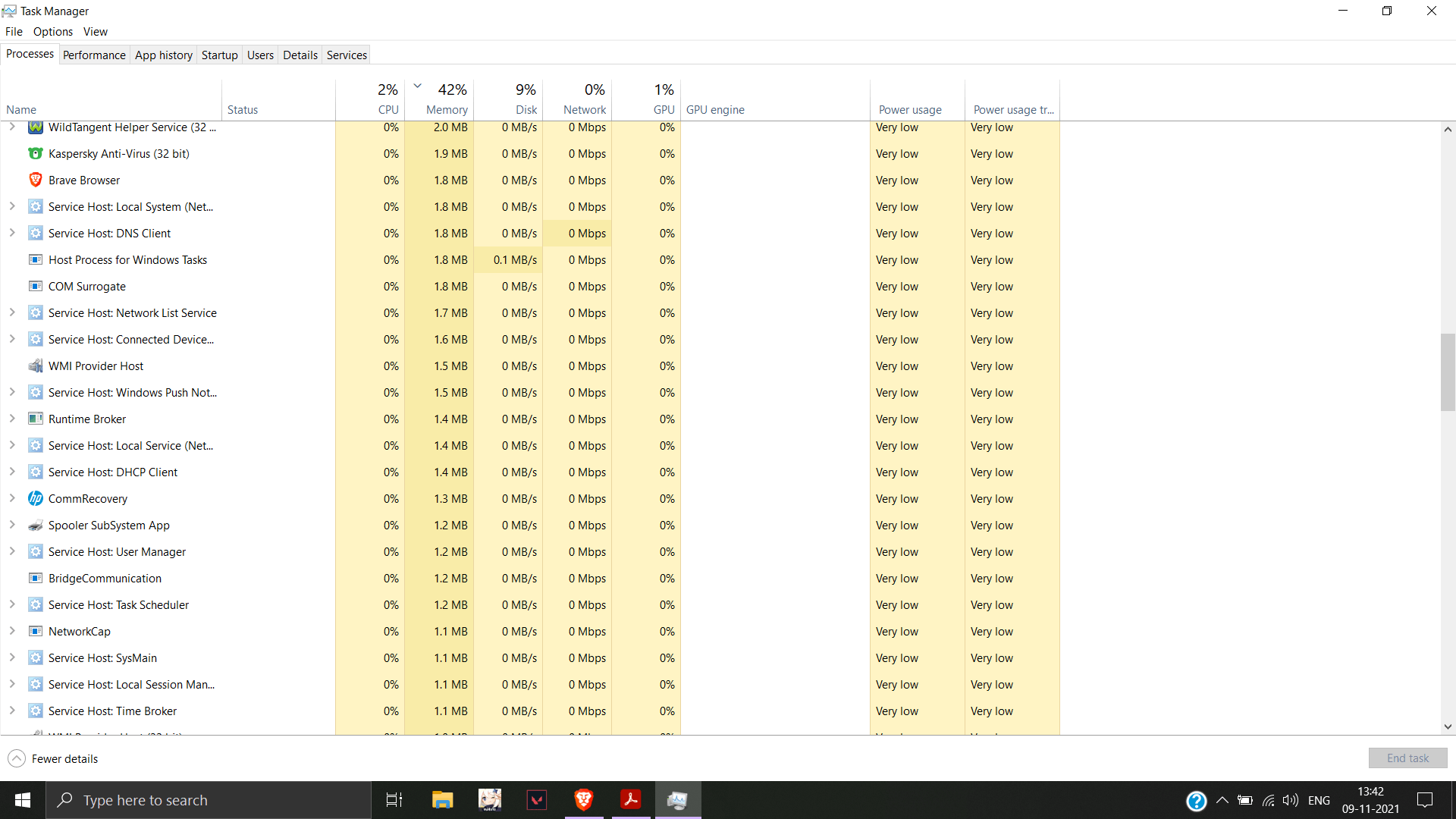Image resolution: width=1456 pixels, height=819 pixels.
Task: Open File Explorer from the taskbar
Action: coord(442,800)
